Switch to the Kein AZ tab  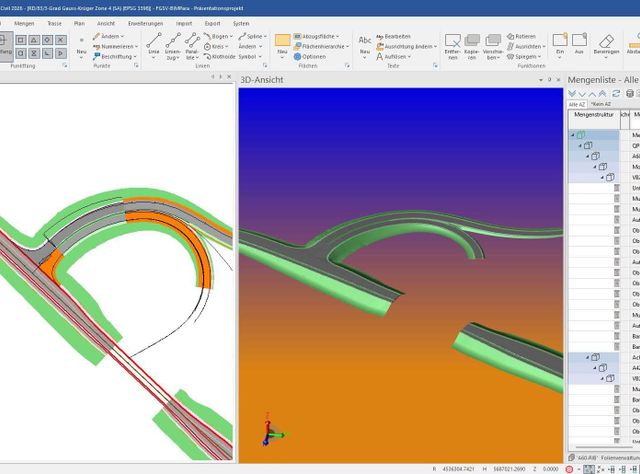coord(601,104)
